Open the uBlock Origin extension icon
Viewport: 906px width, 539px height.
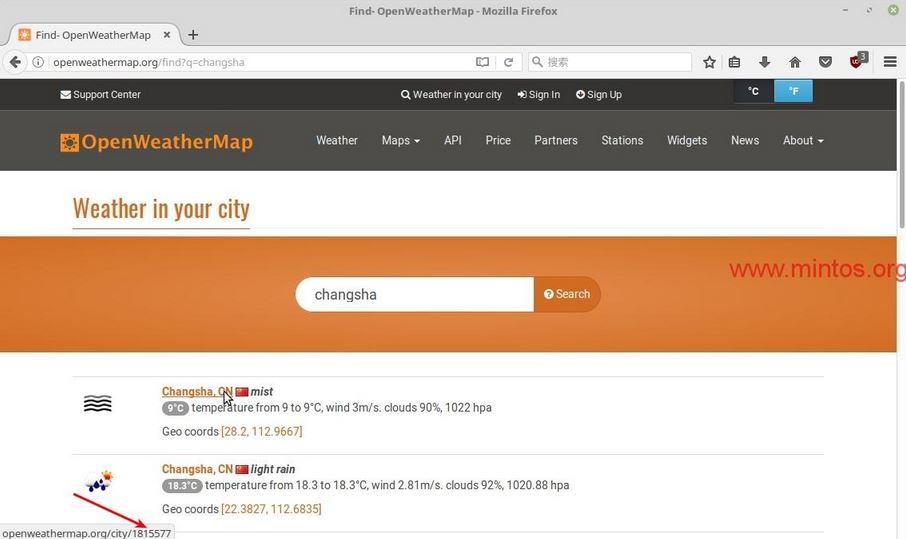tap(857, 61)
